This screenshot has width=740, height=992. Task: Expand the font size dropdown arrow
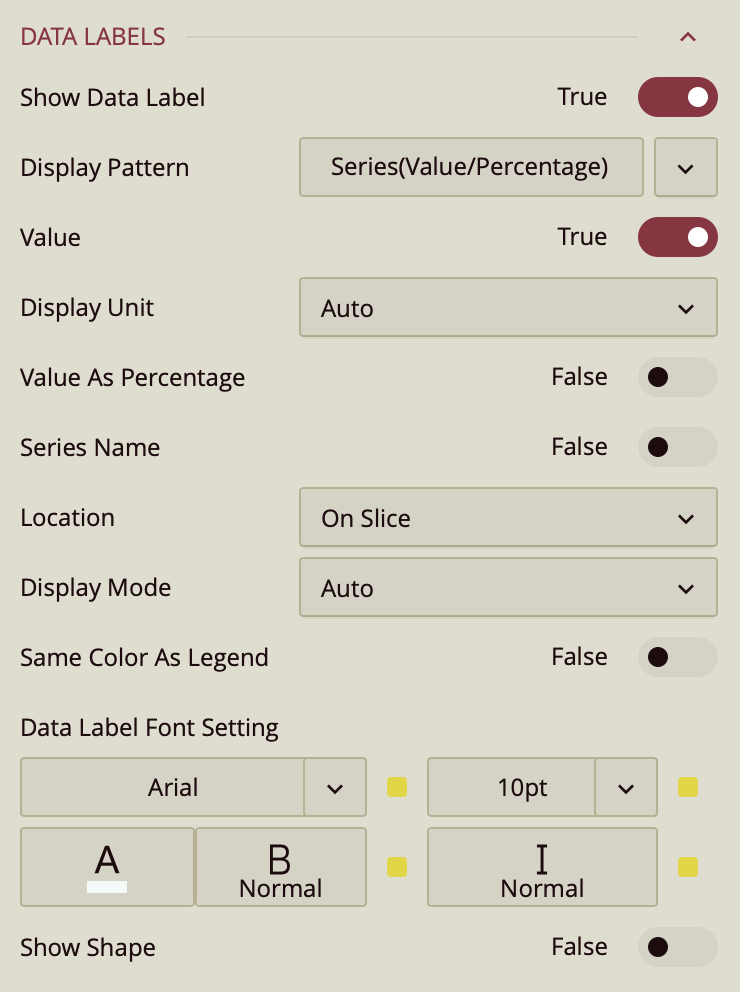pos(625,788)
